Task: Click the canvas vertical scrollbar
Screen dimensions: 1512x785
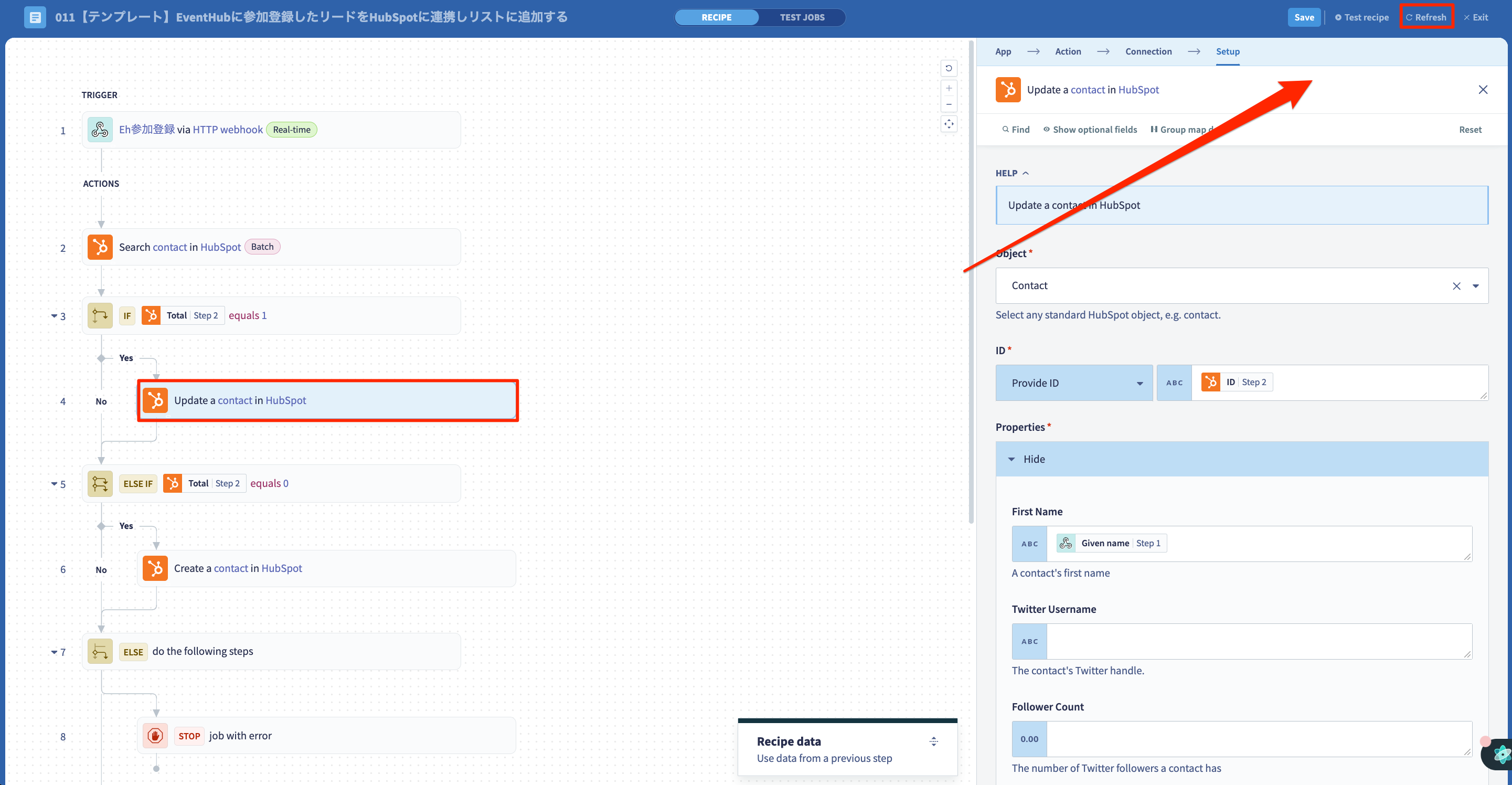Action: pos(971,282)
